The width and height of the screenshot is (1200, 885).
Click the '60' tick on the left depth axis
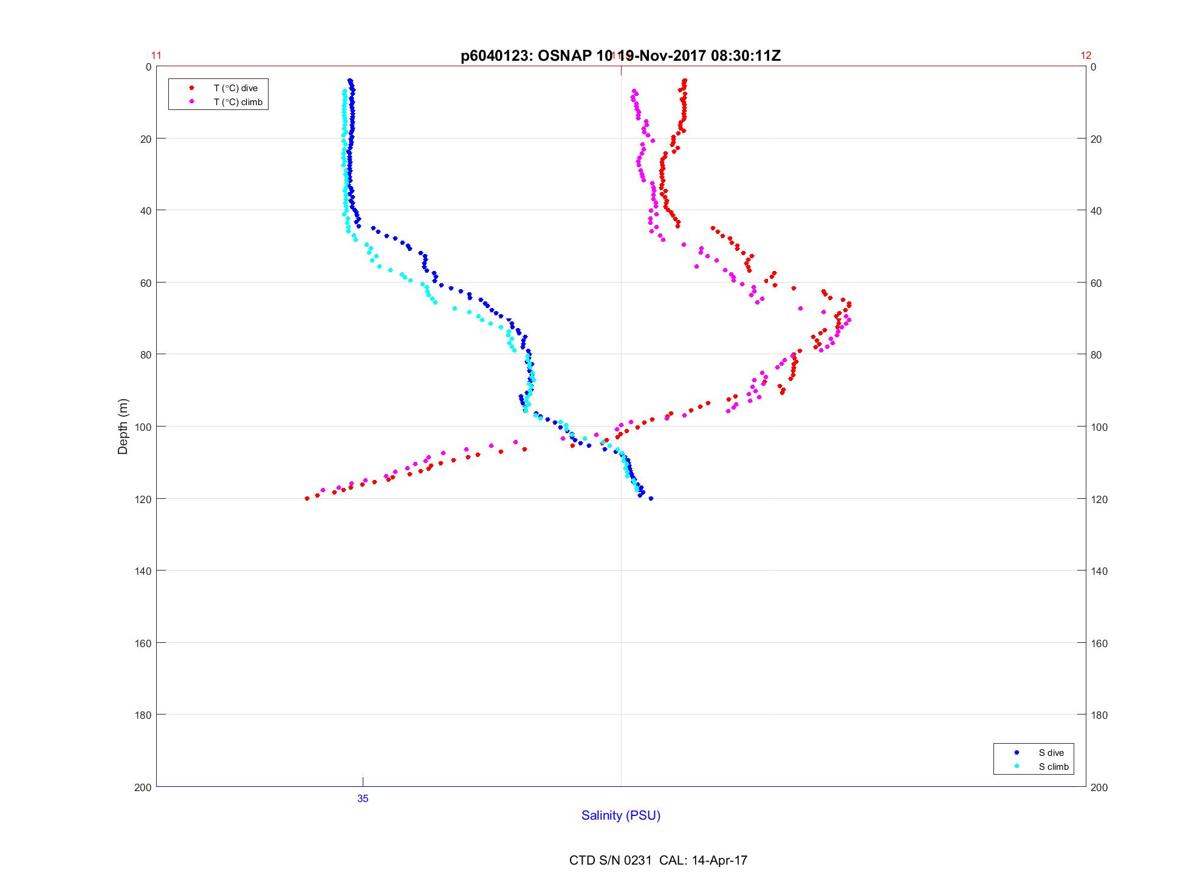[x=145, y=283]
